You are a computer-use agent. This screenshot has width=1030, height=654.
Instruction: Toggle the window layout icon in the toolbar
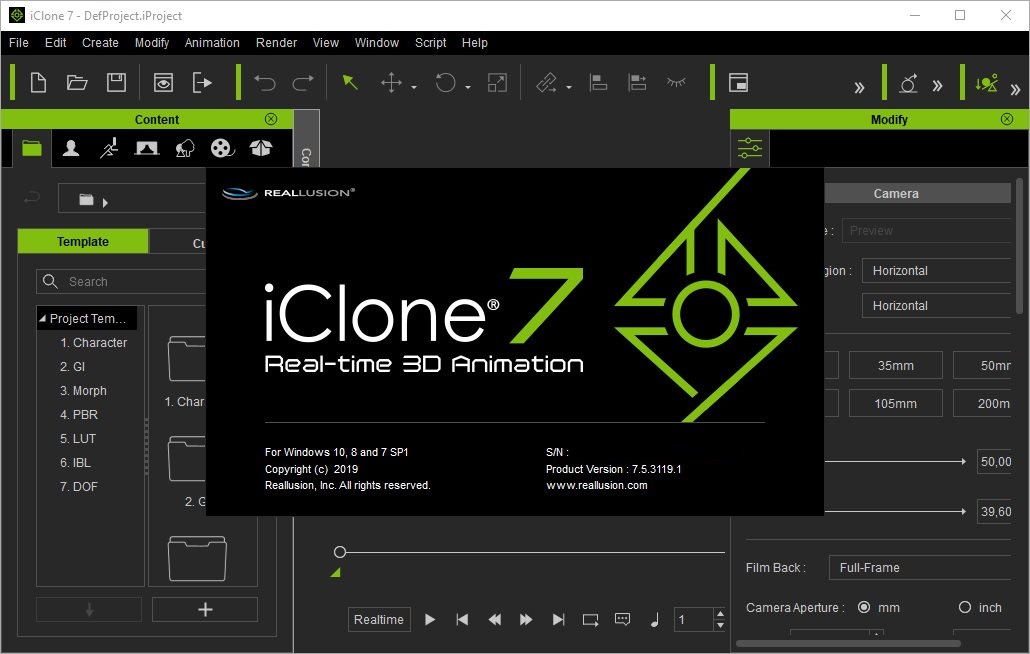coord(738,83)
